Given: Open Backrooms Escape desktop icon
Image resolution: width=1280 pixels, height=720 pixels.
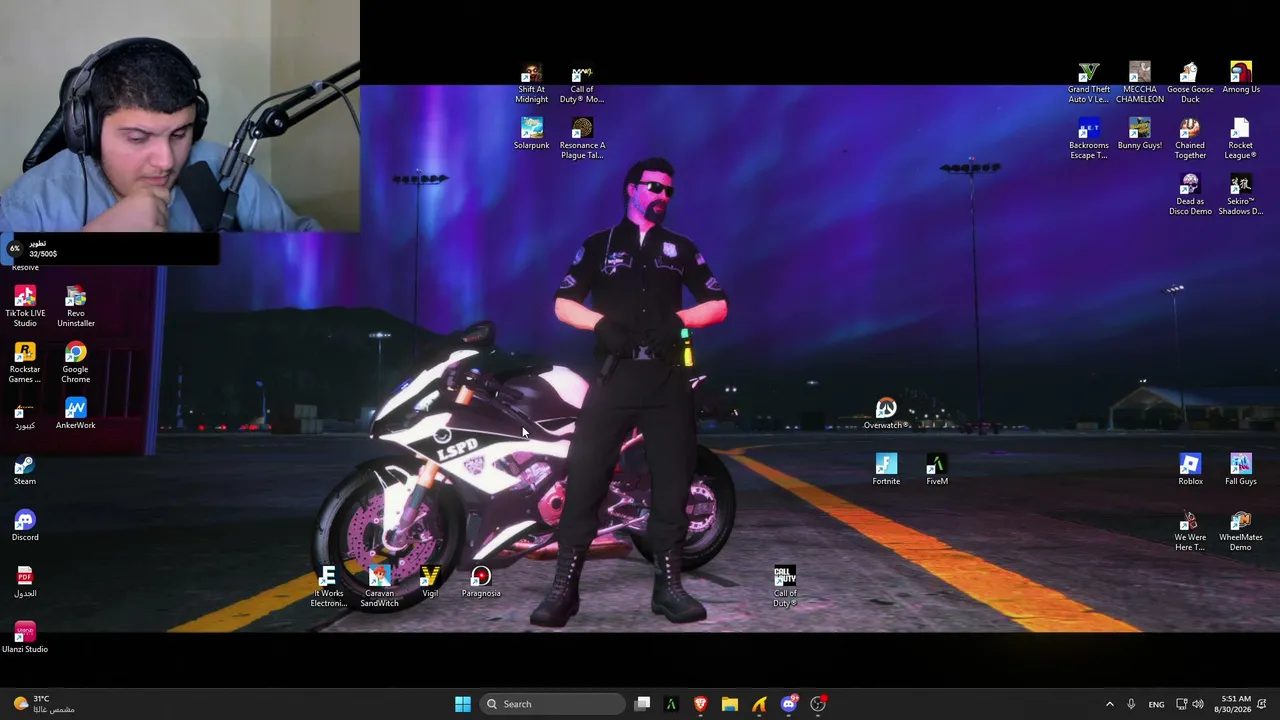Looking at the screenshot, I should tap(1089, 139).
